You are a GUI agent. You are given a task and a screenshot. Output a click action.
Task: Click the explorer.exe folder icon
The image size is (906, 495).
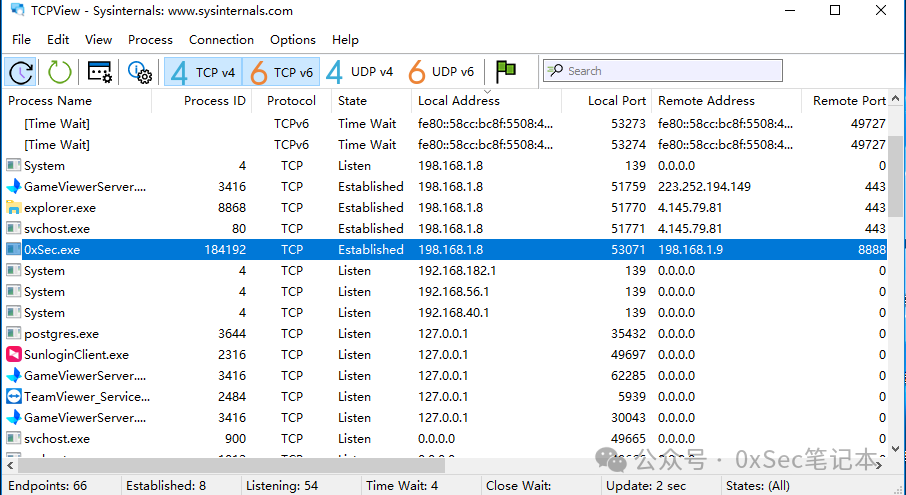[13, 207]
